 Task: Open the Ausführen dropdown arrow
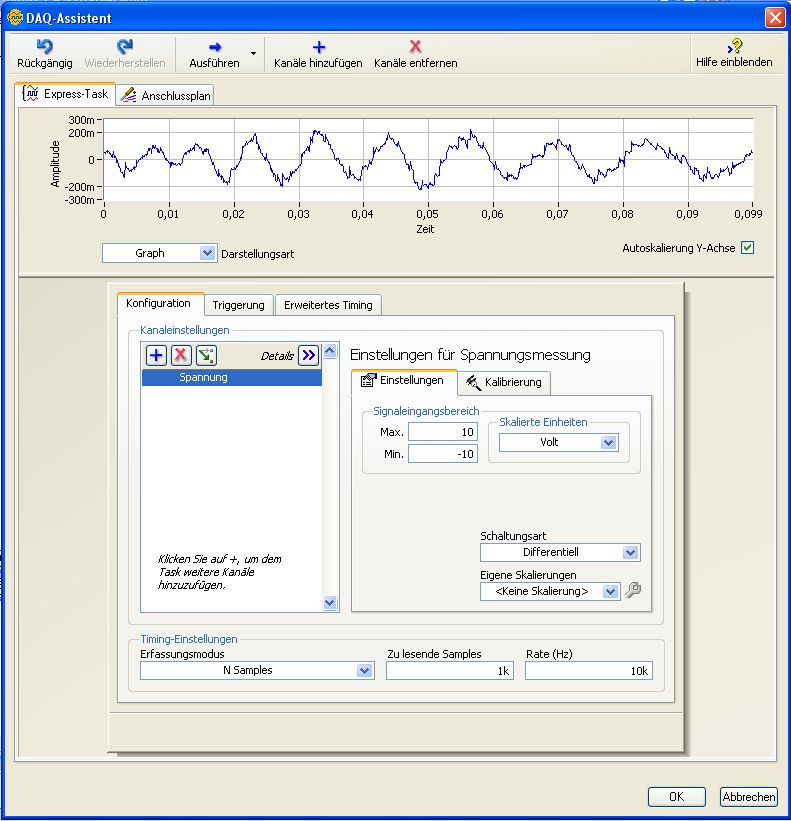(253, 53)
